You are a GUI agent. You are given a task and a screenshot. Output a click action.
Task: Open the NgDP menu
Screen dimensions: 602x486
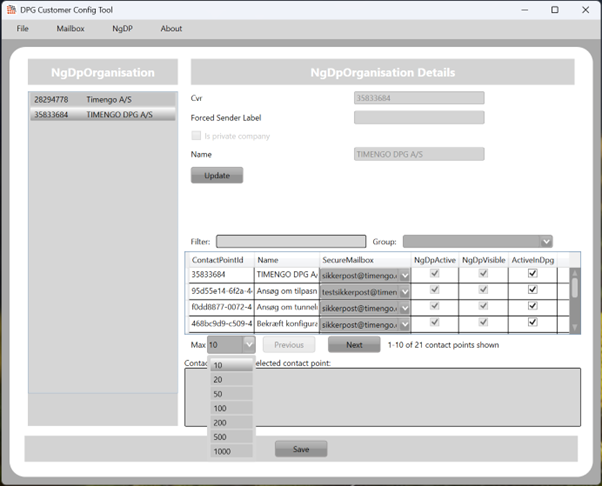[122, 29]
